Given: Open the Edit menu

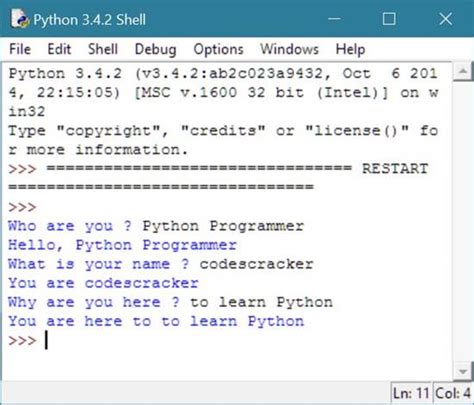Looking at the screenshot, I should click(59, 49).
